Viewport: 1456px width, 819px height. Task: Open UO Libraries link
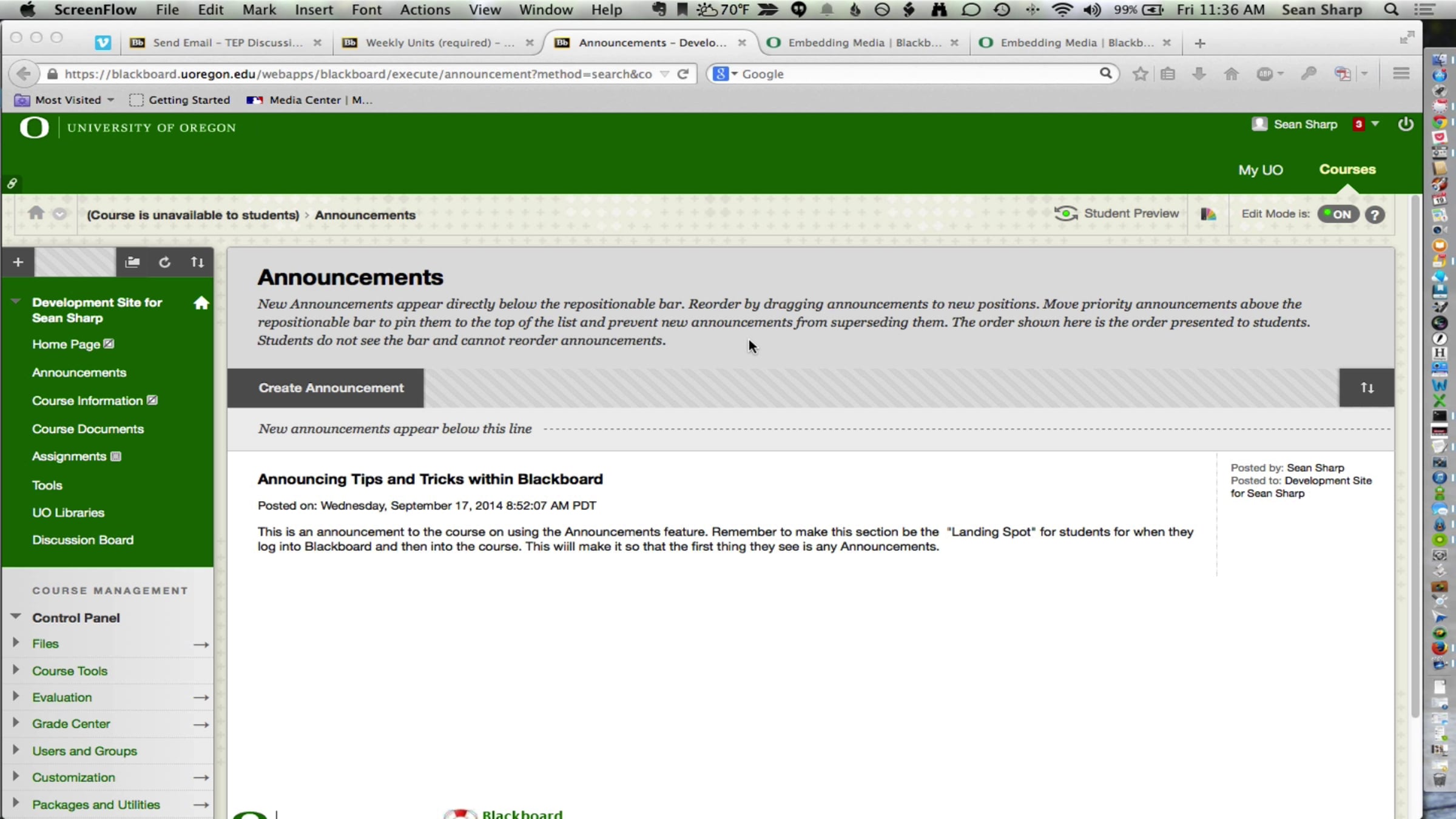click(x=68, y=513)
